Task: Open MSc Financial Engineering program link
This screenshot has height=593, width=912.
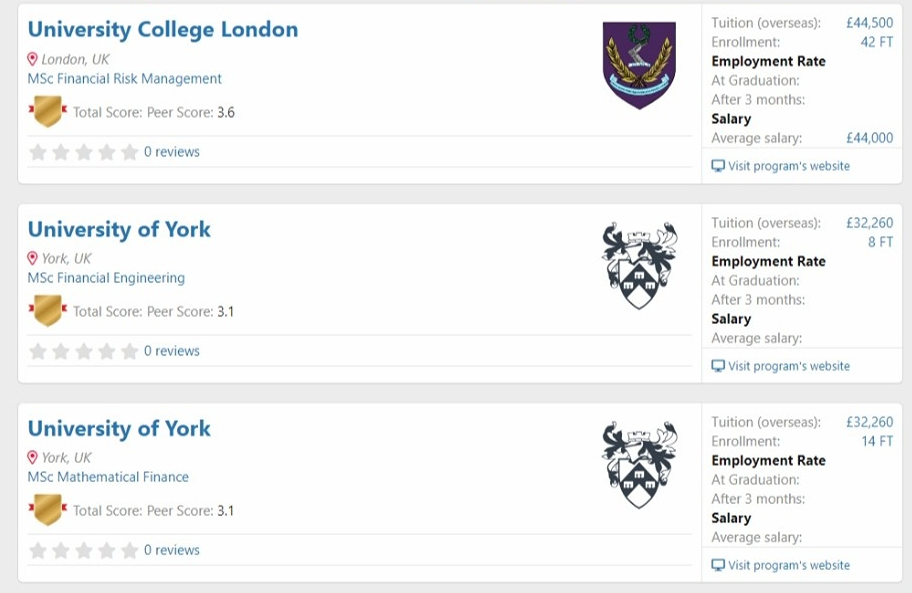Action: coord(106,278)
